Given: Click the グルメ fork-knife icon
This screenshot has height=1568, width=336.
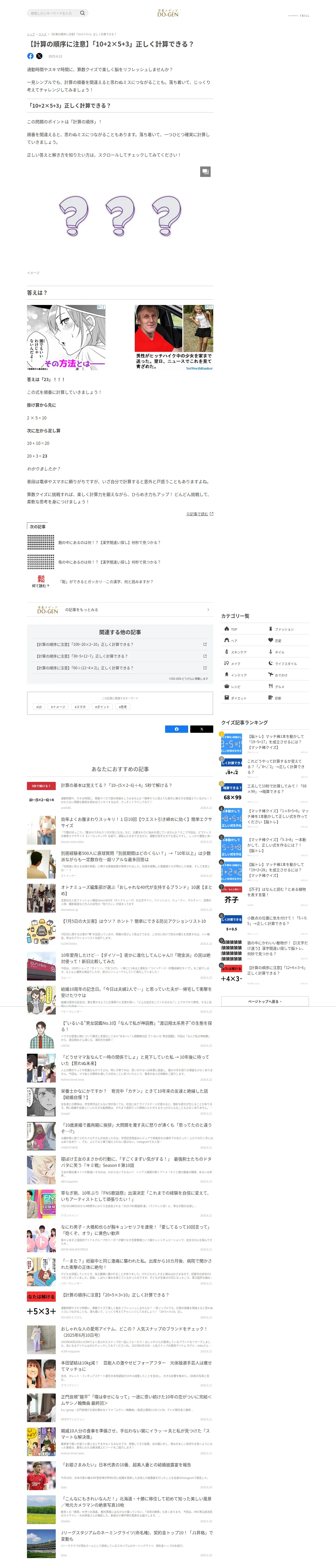Looking at the screenshot, I should [x=271, y=686].
